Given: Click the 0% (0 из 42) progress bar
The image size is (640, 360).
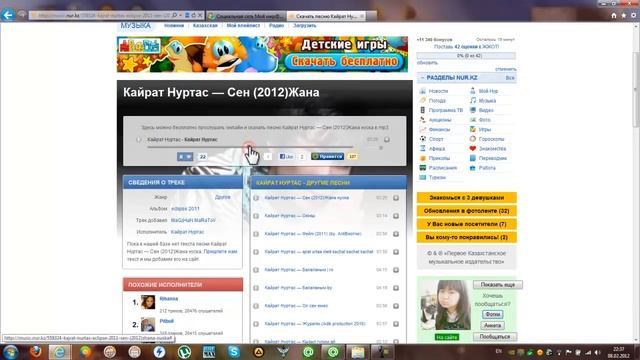Looking at the screenshot, I should [x=466, y=56].
